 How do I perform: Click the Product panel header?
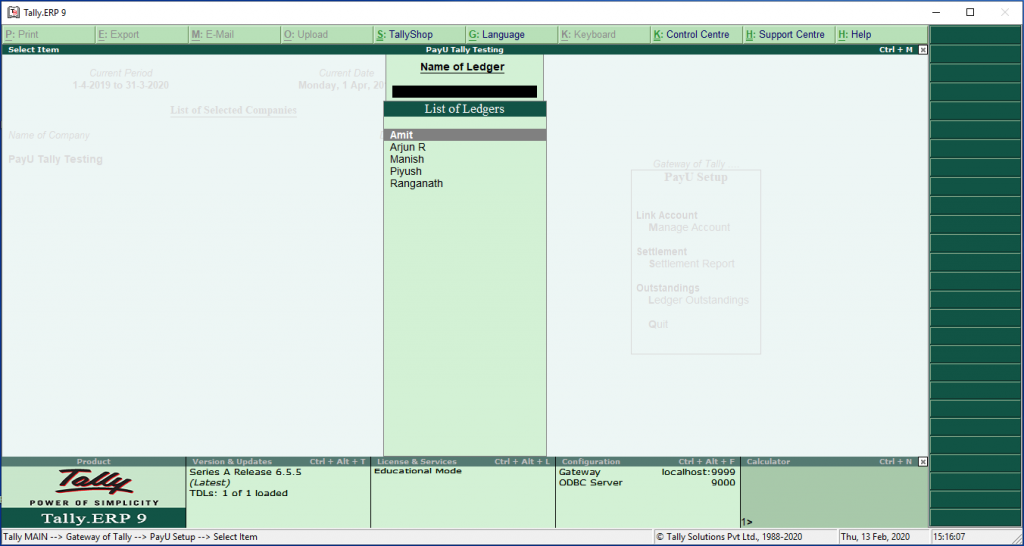(x=93, y=462)
